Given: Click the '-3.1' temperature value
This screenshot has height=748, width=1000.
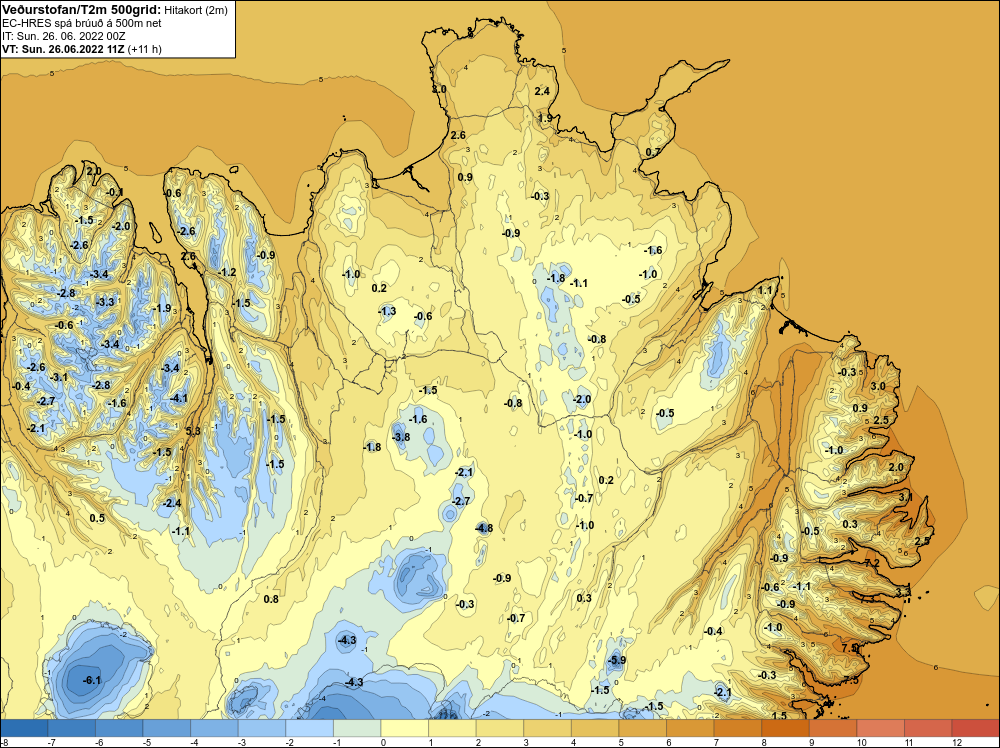Looking at the screenshot, I should tap(58, 378).
